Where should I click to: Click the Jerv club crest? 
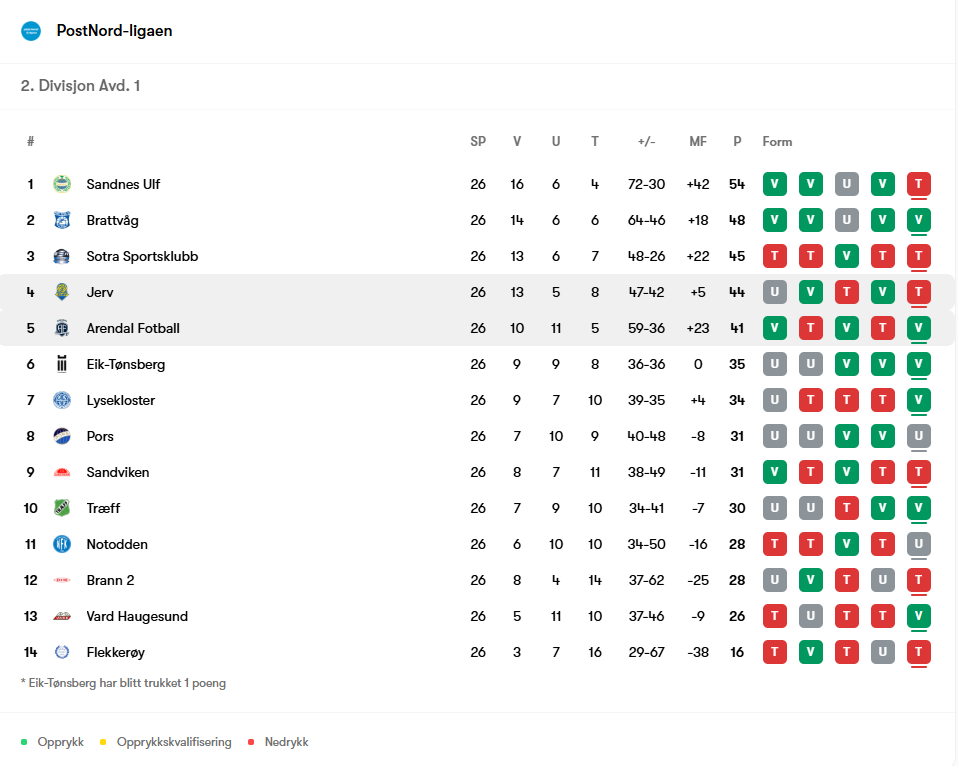62,292
